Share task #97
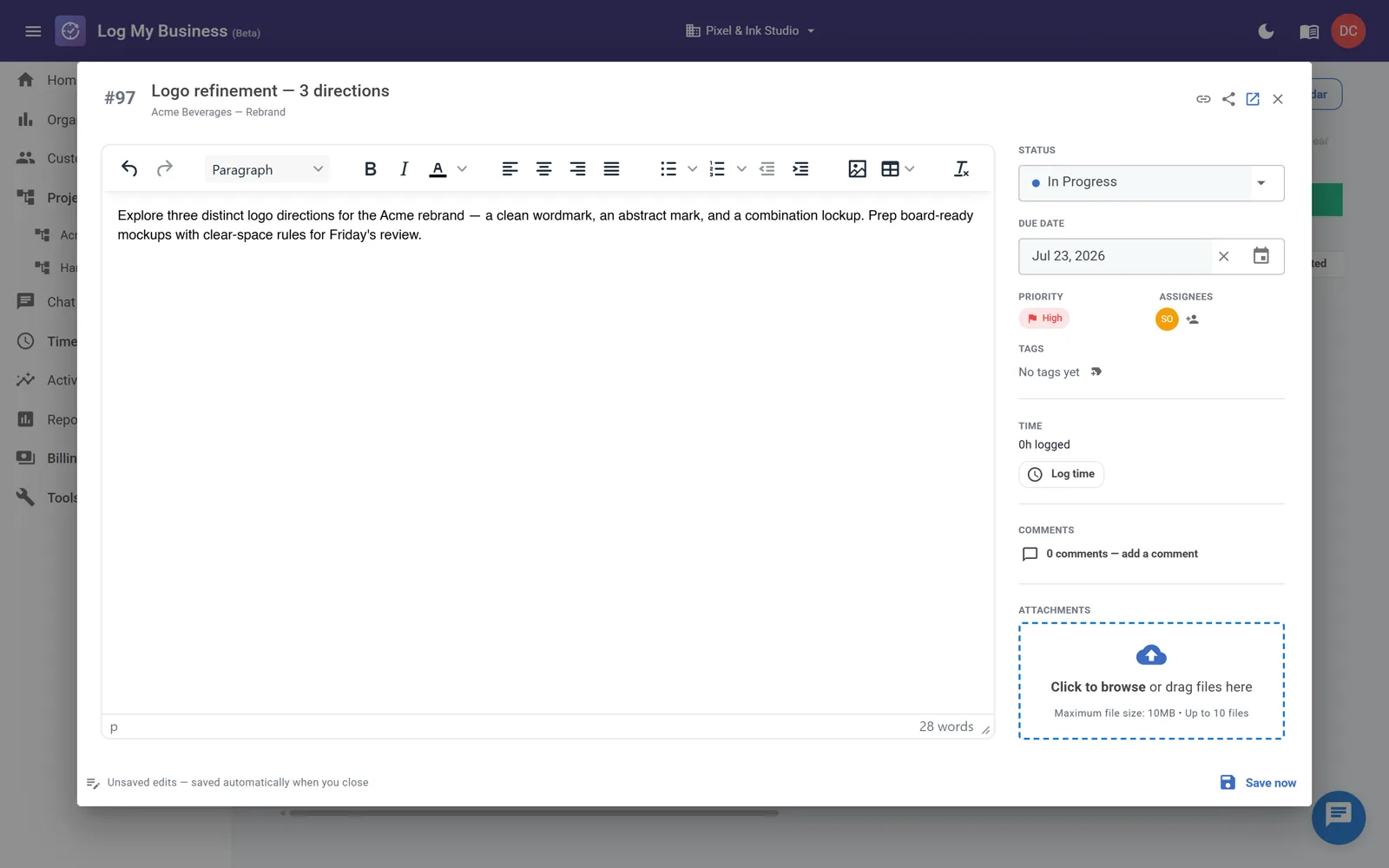The width and height of the screenshot is (1389, 868). pos(1228,99)
